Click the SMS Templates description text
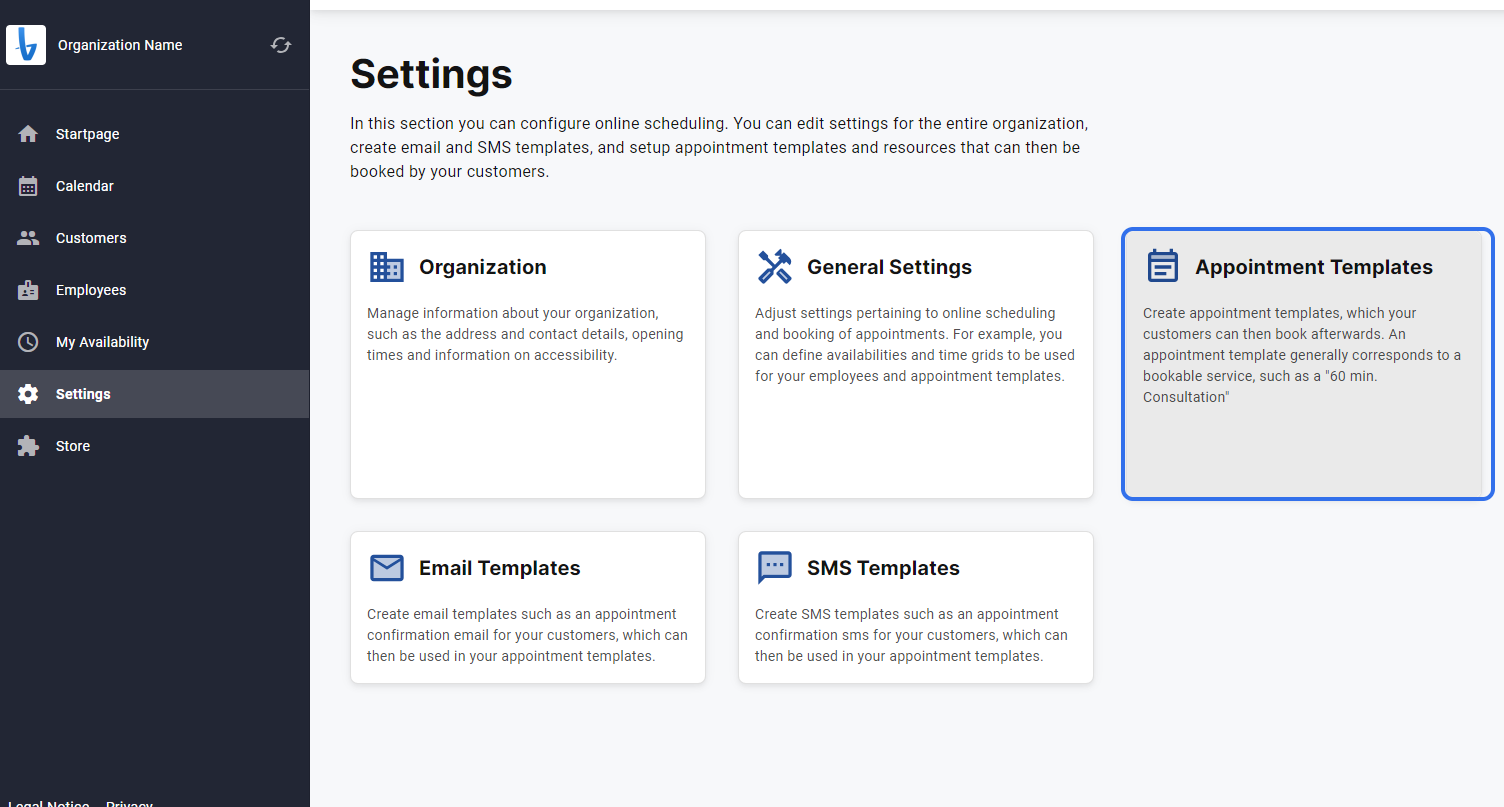This screenshot has height=807, width=1504. [x=911, y=635]
